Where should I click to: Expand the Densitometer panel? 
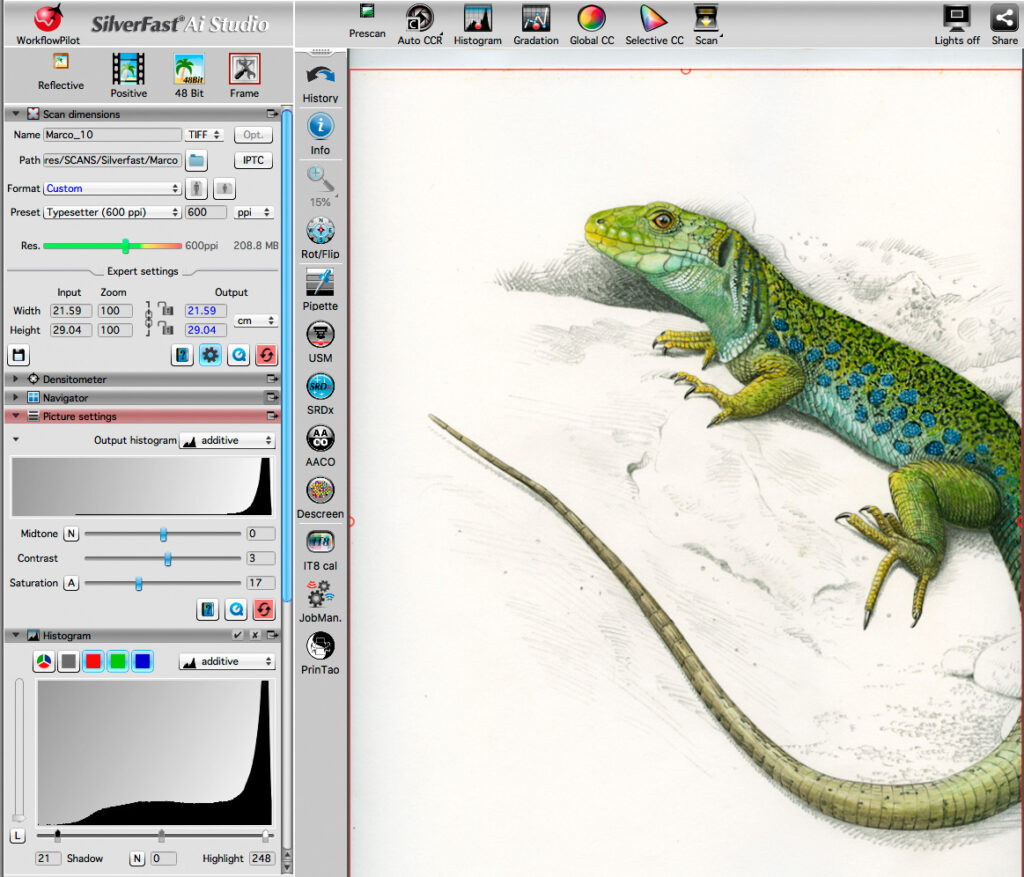tap(15, 380)
